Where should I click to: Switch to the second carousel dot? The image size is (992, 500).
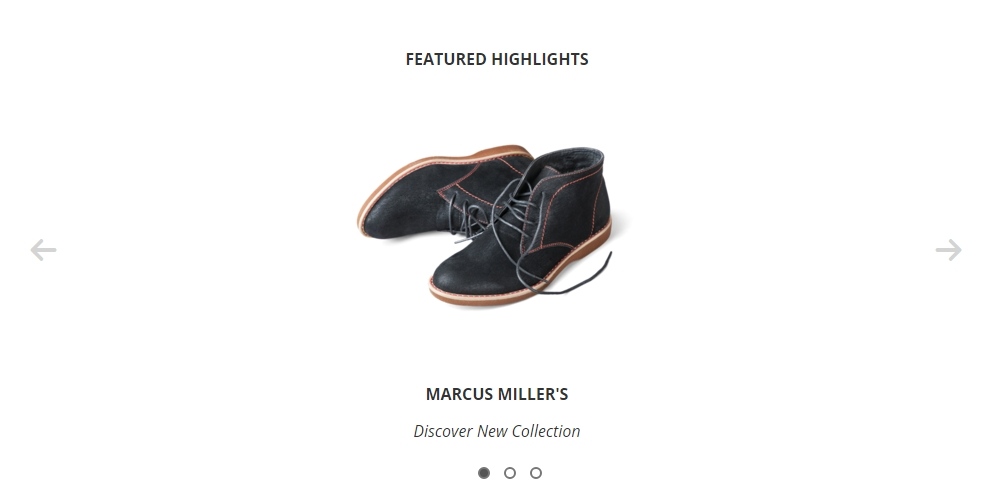point(510,473)
